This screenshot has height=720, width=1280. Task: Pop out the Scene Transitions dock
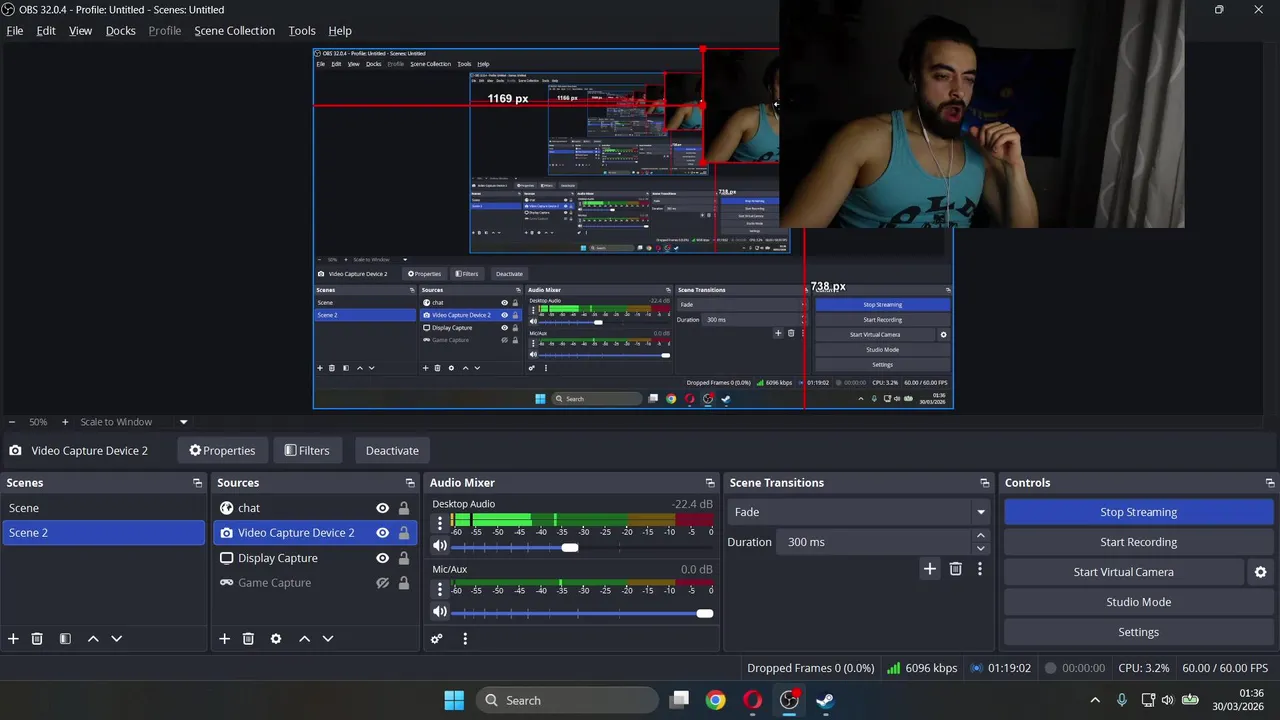(x=984, y=483)
